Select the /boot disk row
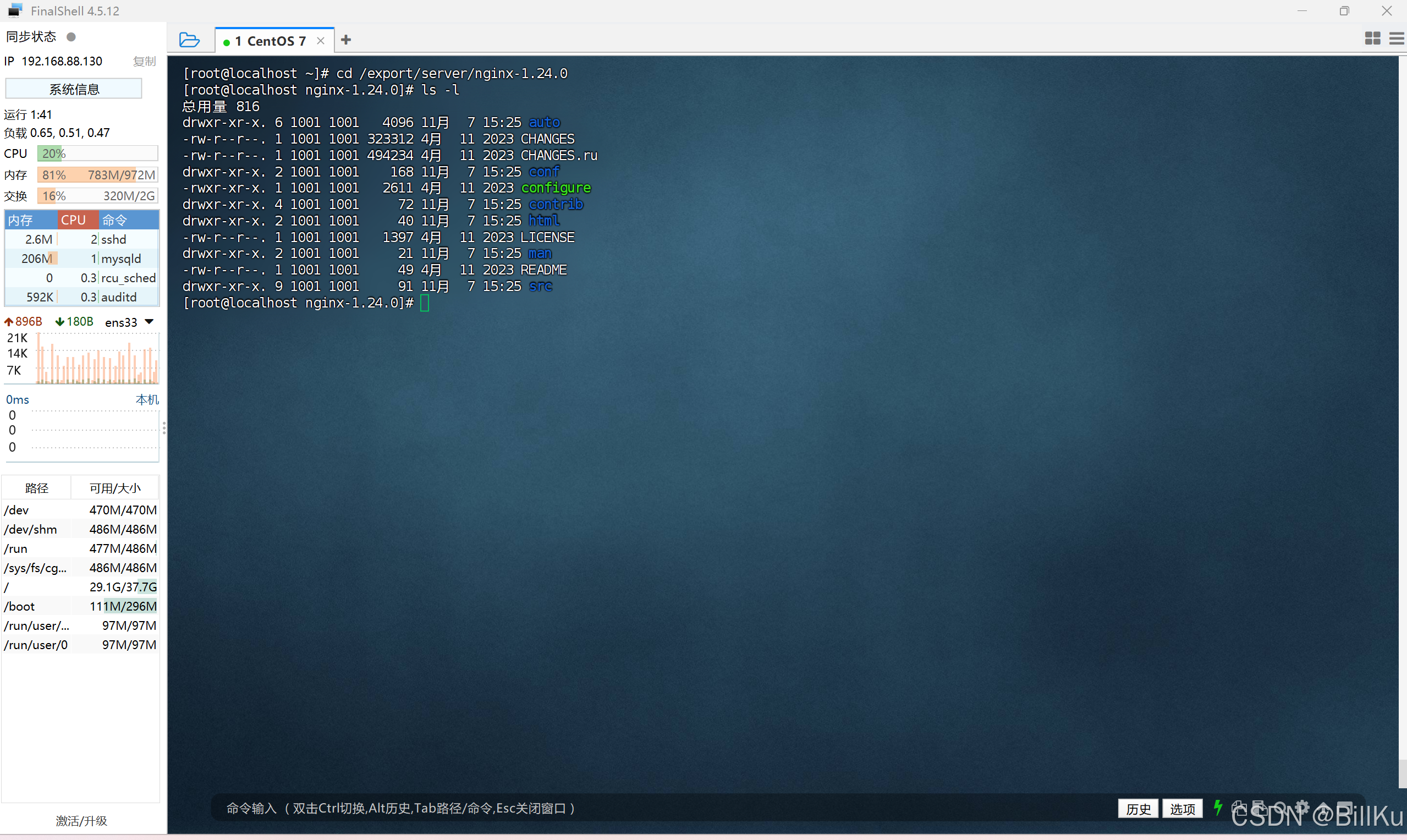The height and width of the screenshot is (840, 1407). pos(80,606)
